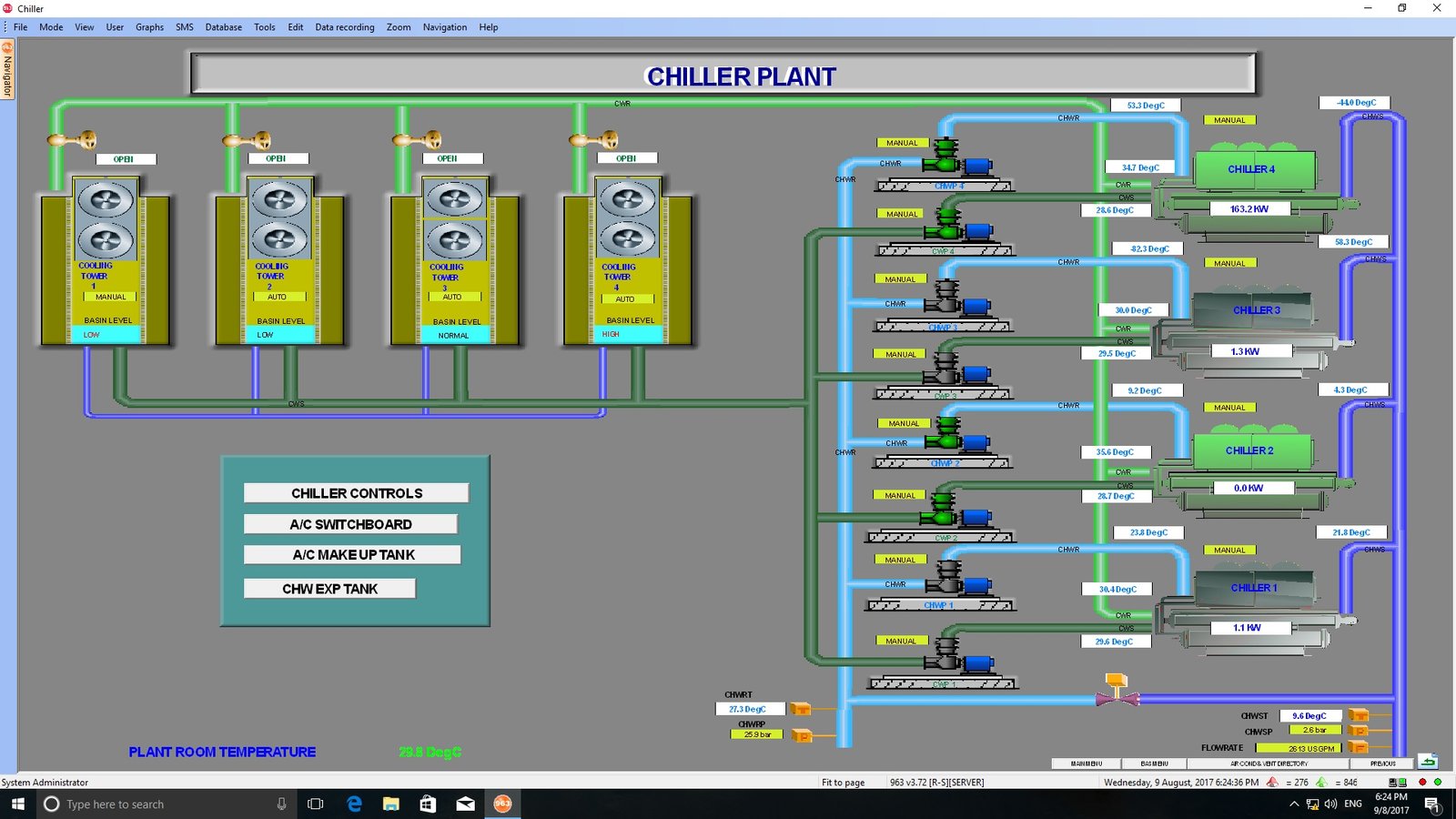
Task: Open the A/C Make Up Tank page
Action: click(x=352, y=555)
